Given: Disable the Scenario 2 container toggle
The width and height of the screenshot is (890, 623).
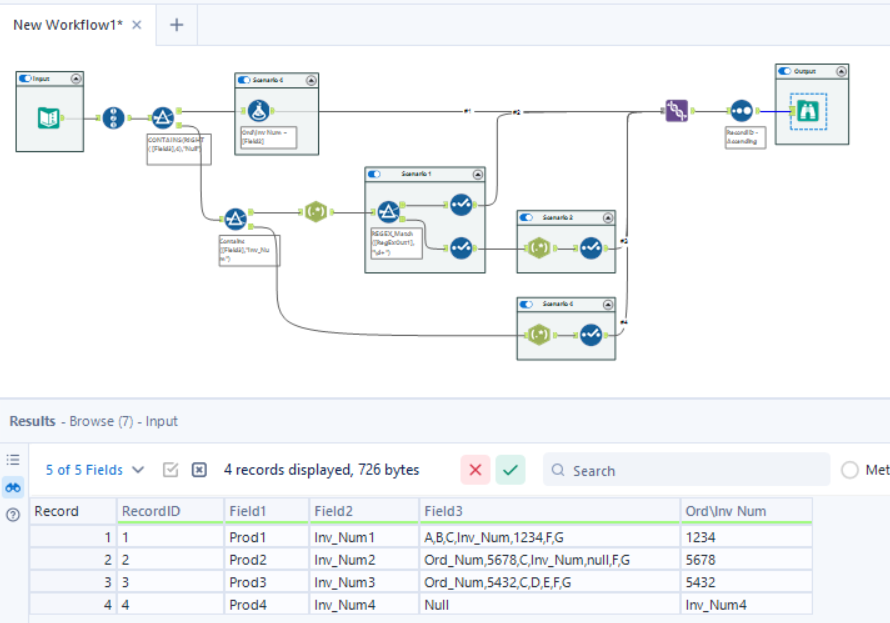Looking at the screenshot, I should (x=526, y=217).
